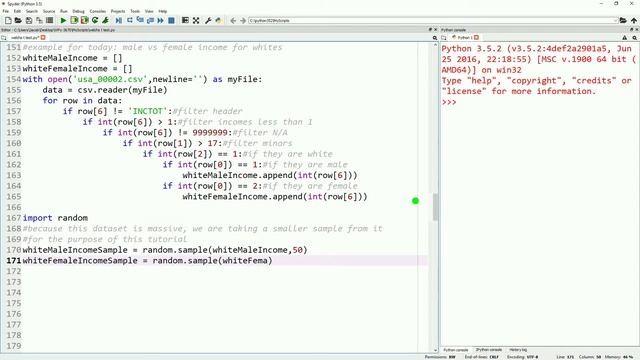Open Preferences with the wrench icon

pos(208,20)
